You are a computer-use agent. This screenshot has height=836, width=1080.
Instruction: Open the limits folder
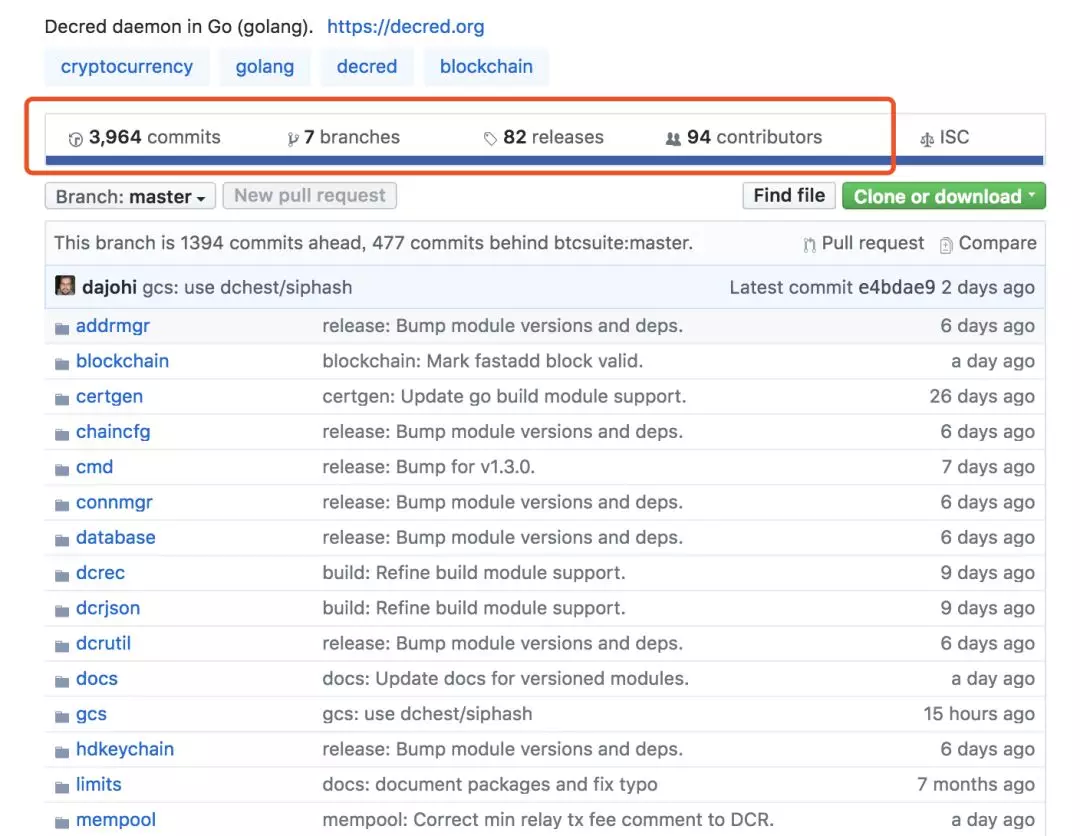pyautogui.click(x=98, y=784)
